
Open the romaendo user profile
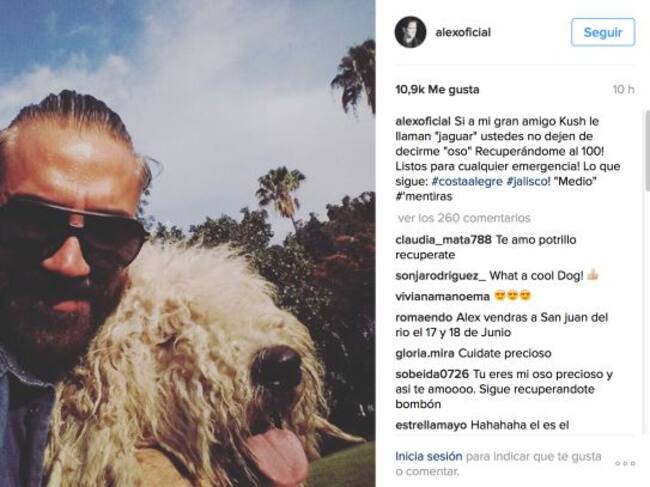coord(424,317)
